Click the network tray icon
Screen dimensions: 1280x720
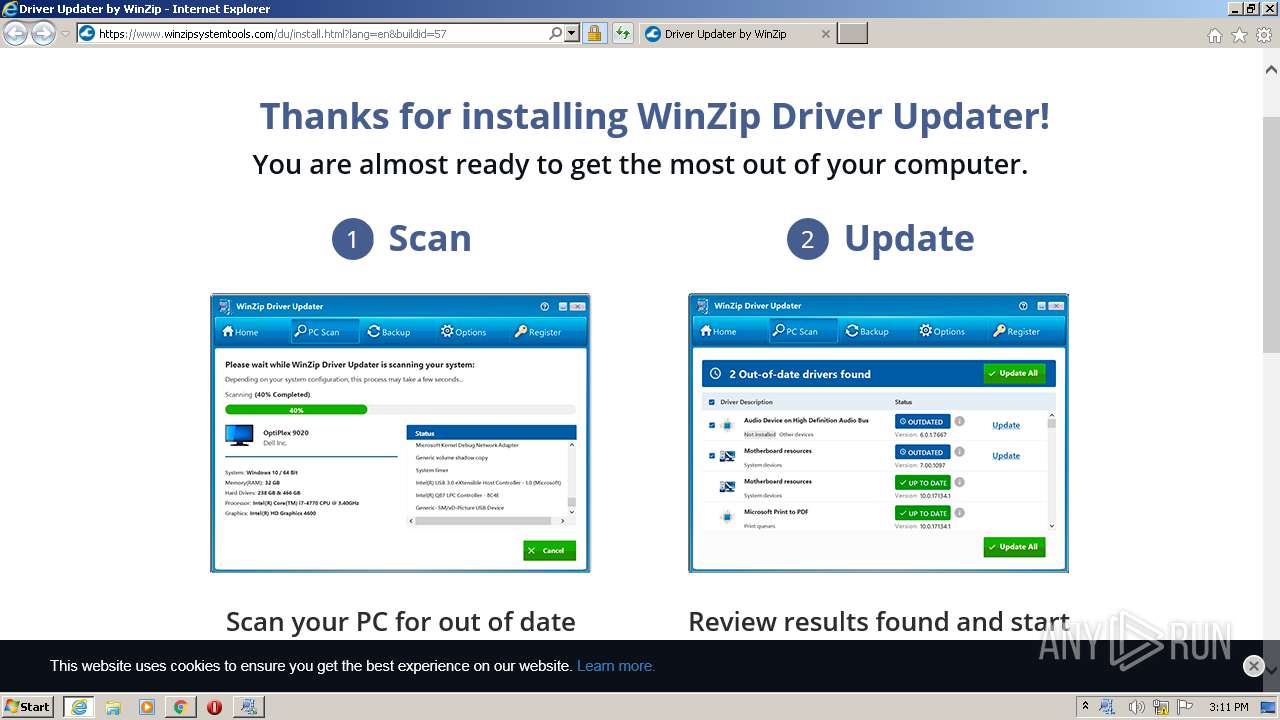pos(1161,706)
